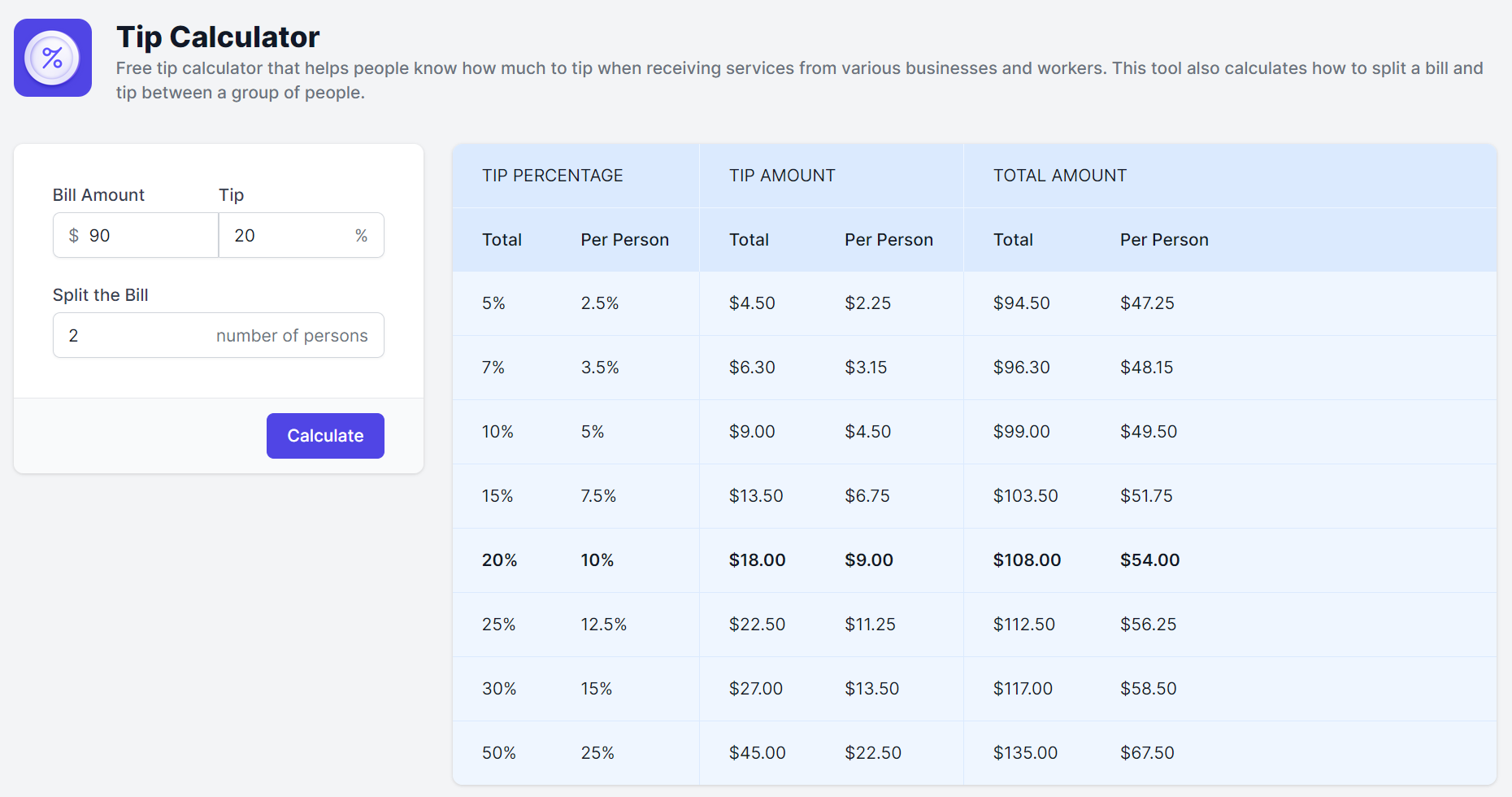Click the $54.00 per person total

[x=1149, y=560]
